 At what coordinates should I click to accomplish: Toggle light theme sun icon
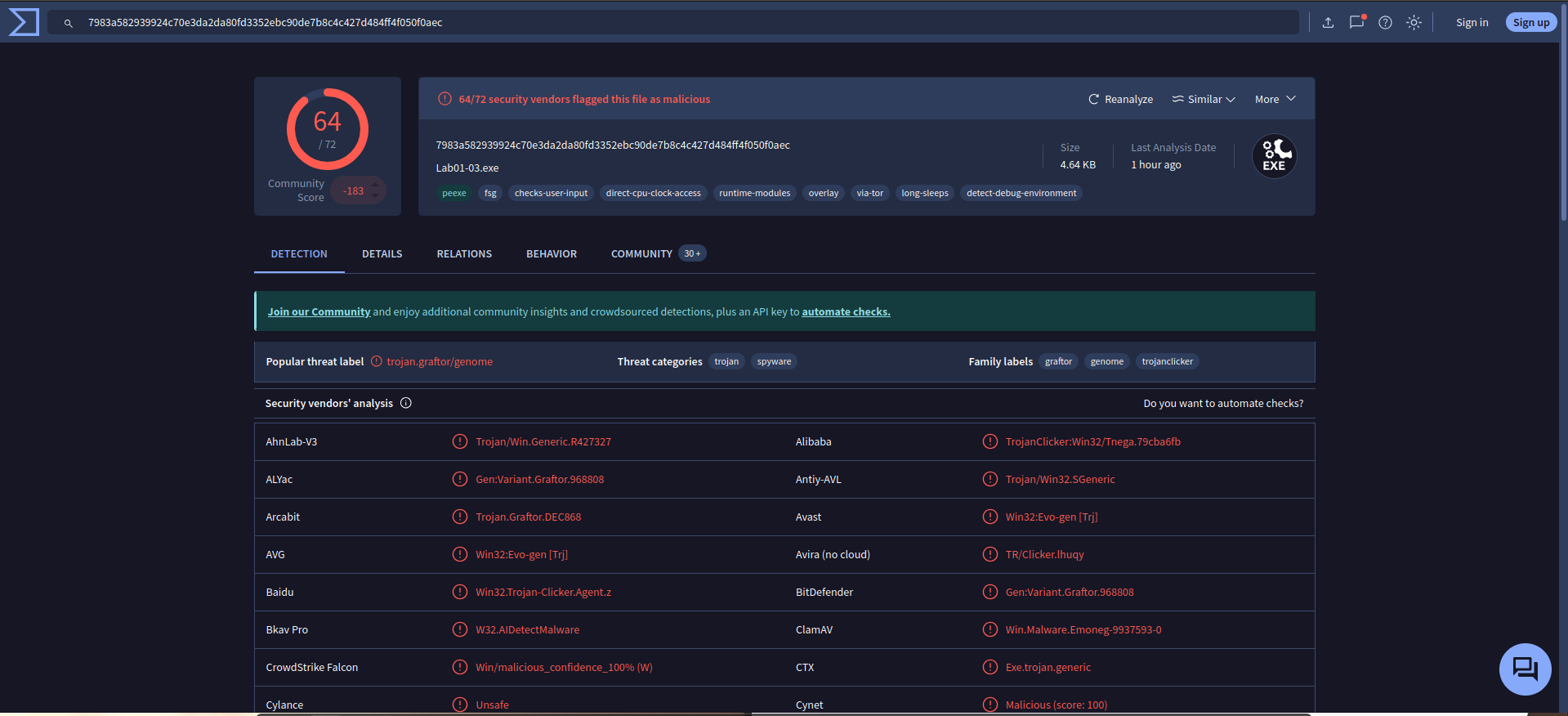[x=1414, y=23]
